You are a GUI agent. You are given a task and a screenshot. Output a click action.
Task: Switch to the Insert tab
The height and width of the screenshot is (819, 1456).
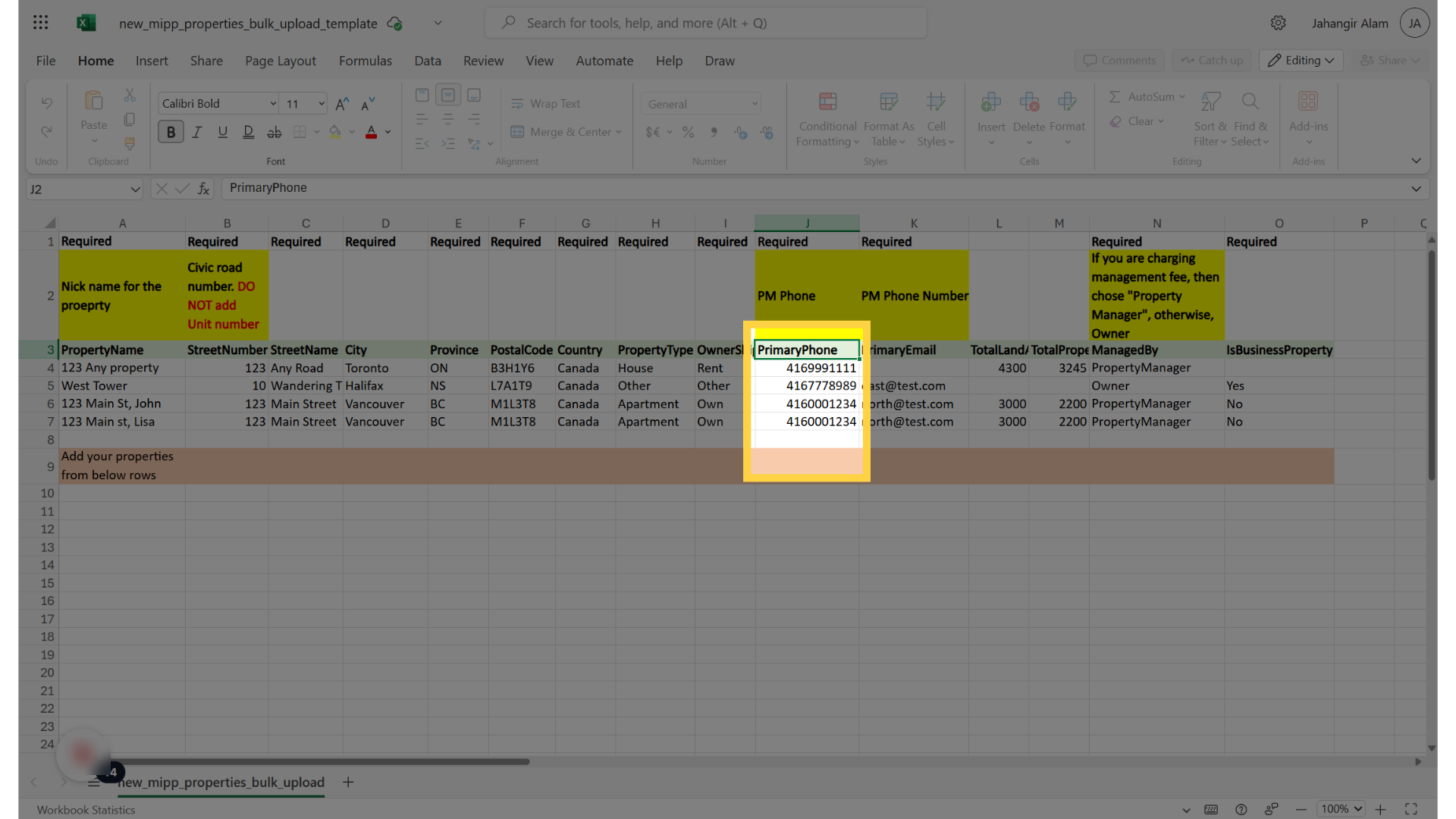pos(152,61)
